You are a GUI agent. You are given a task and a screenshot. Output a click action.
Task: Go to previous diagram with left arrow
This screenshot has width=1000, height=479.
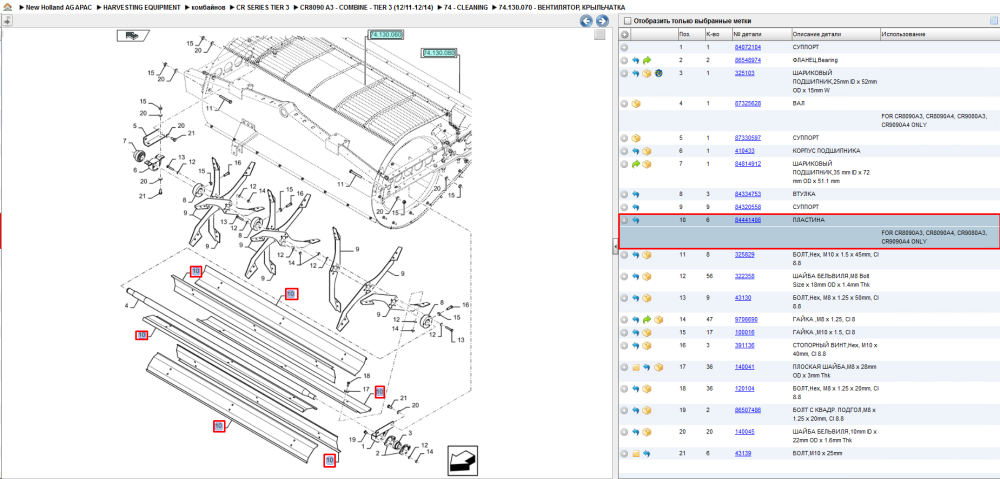(x=585, y=21)
